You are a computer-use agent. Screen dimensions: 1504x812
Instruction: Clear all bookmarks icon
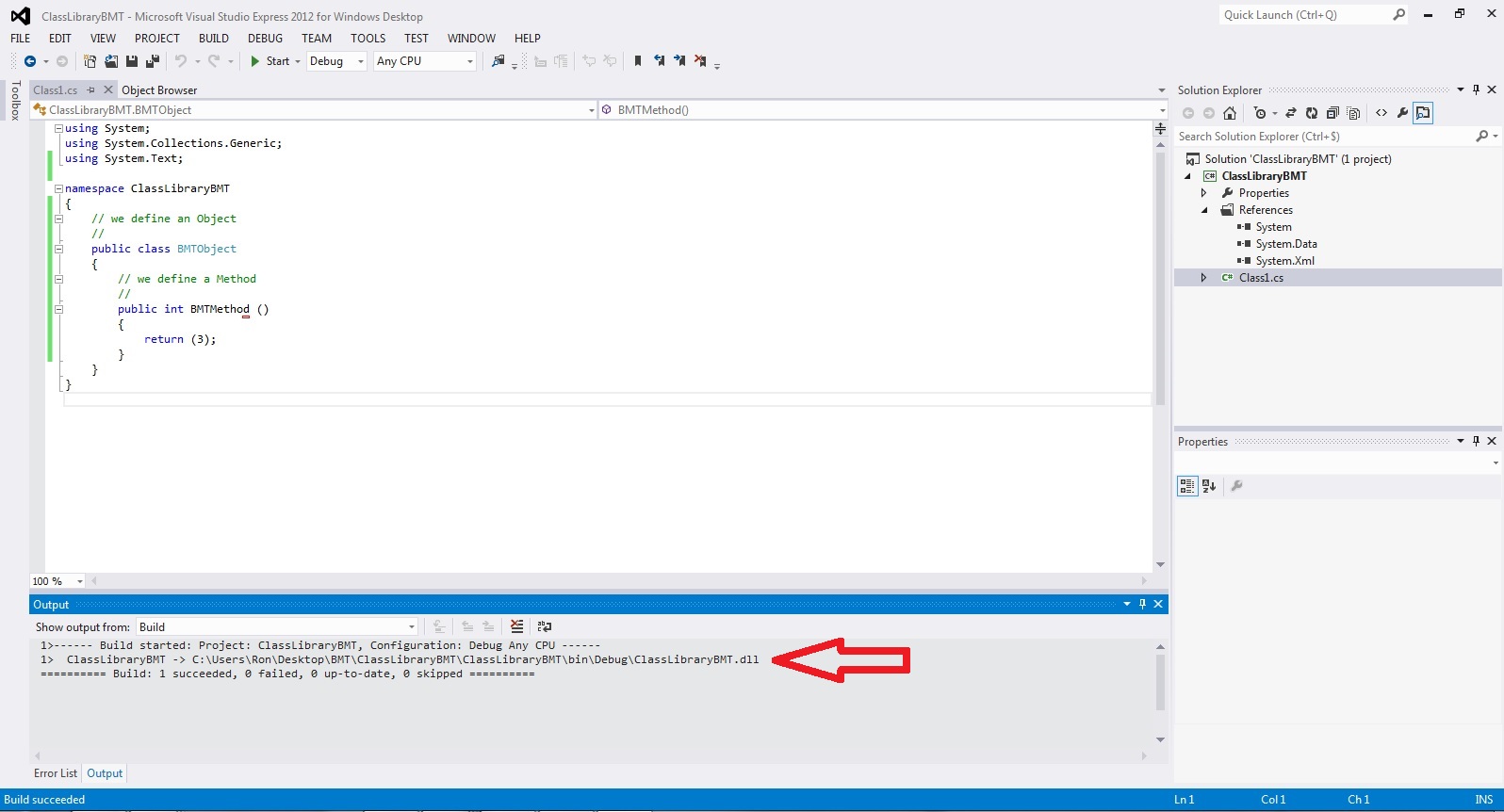click(700, 61)
